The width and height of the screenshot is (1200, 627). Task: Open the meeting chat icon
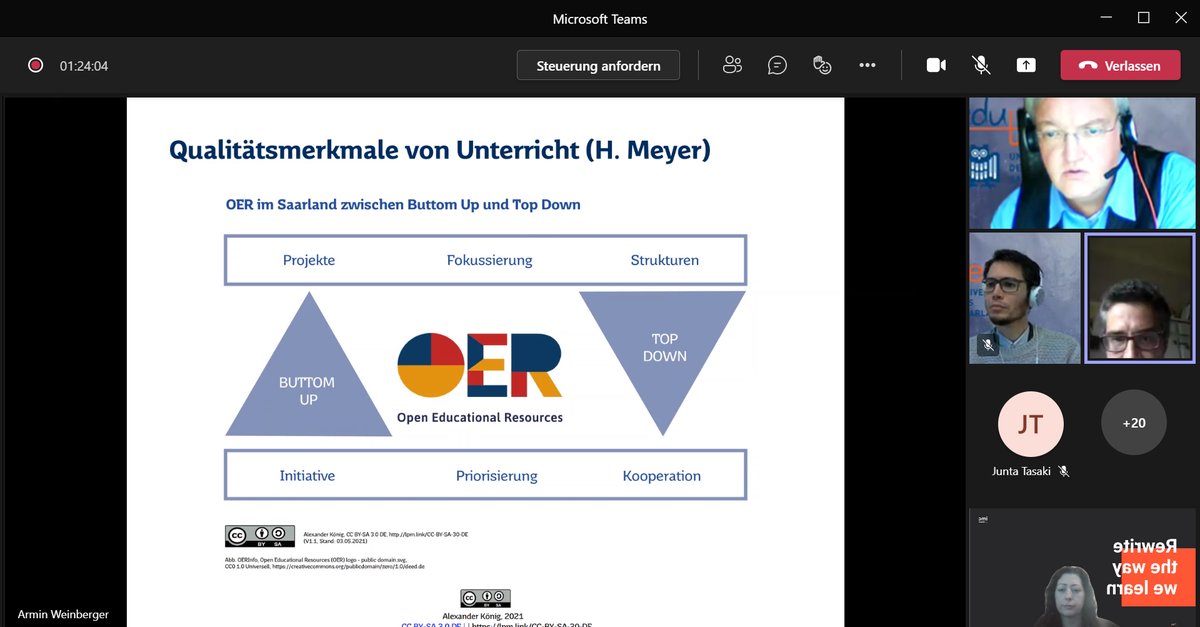coord(777,64)
